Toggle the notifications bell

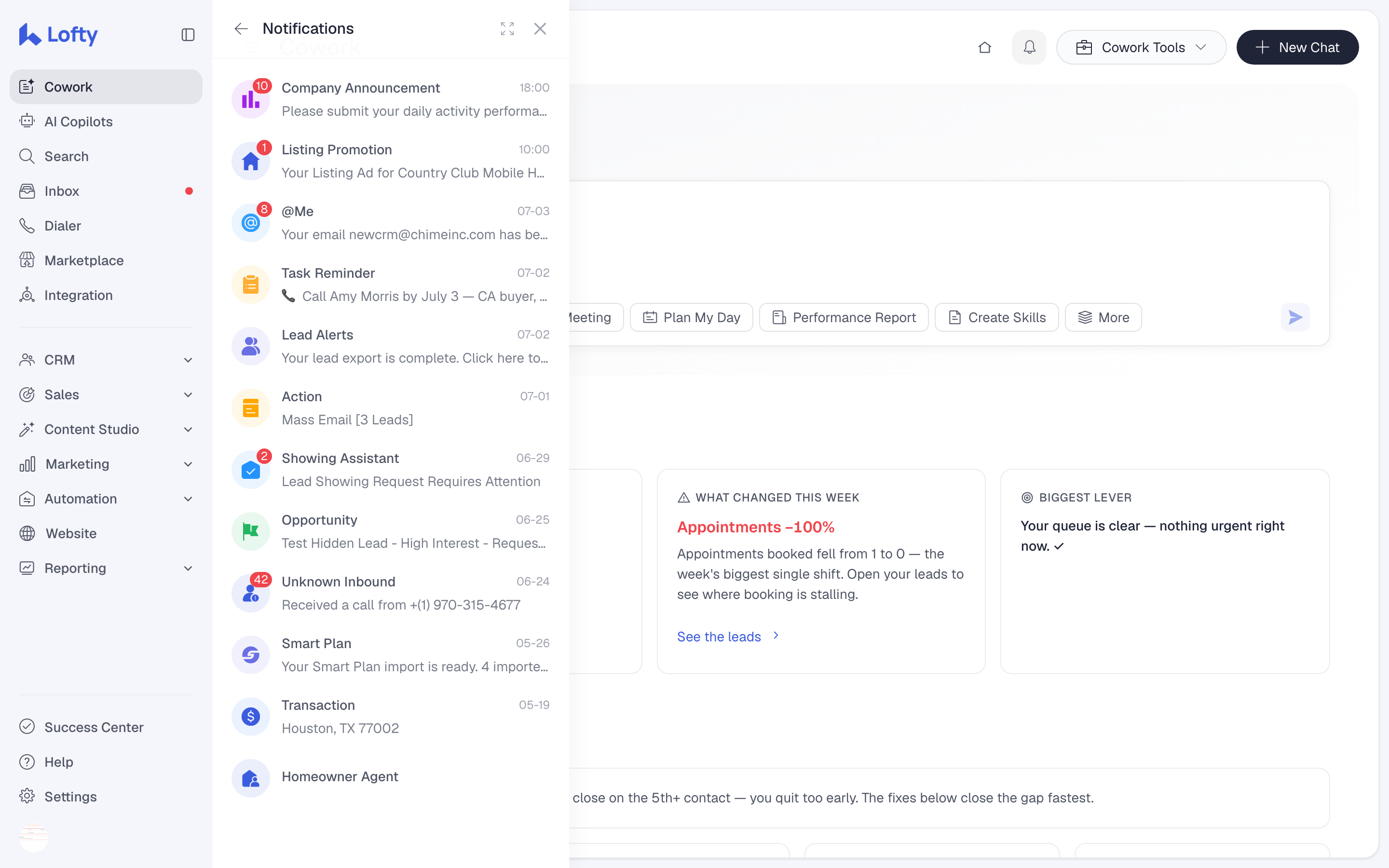point(1029,47)
